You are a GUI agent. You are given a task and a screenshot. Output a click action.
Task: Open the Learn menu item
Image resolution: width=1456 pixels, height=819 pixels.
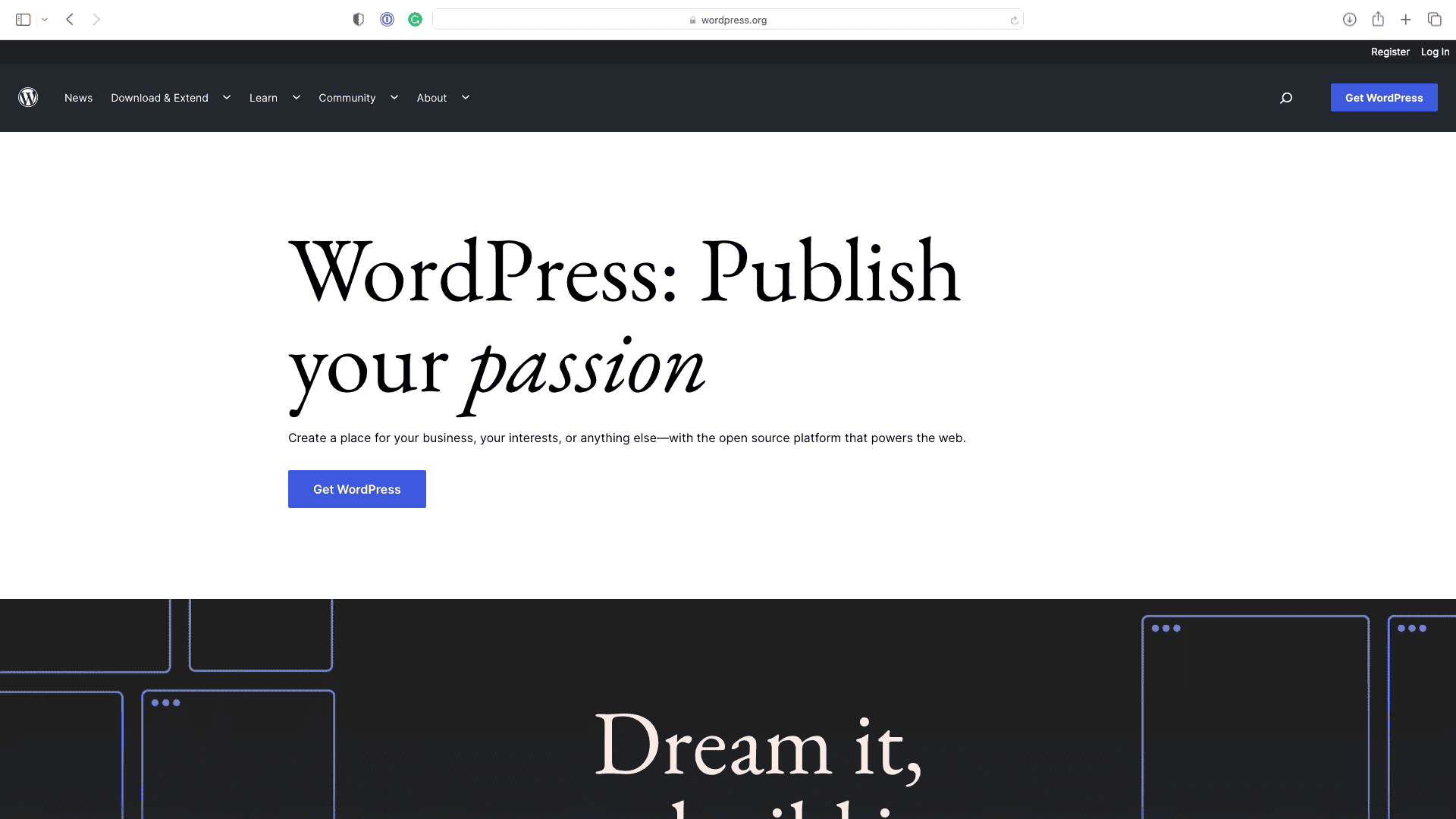[263, 98]
